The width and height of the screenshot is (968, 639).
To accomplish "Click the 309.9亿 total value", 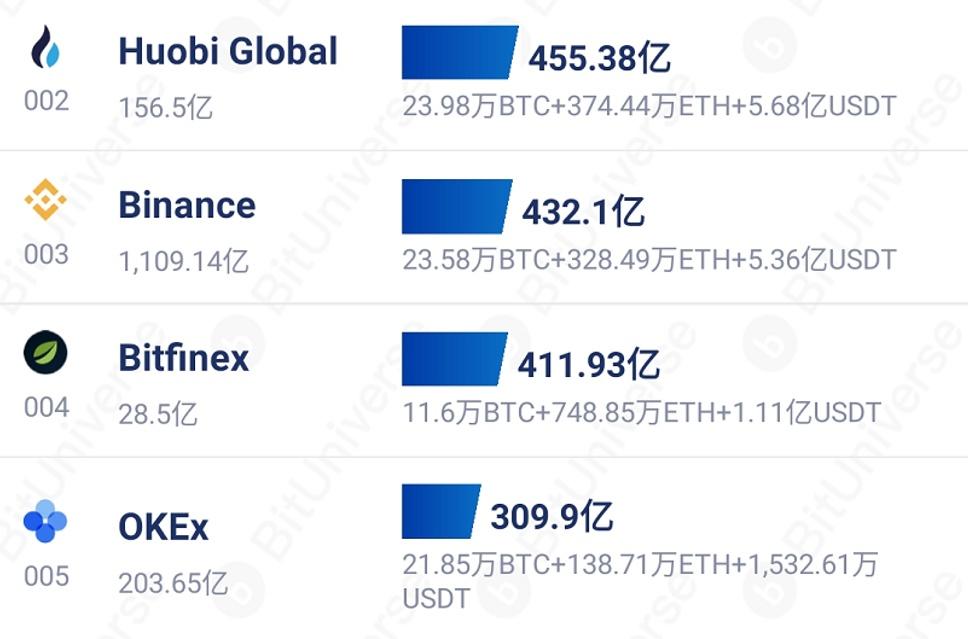I will (x=551, y=517).
